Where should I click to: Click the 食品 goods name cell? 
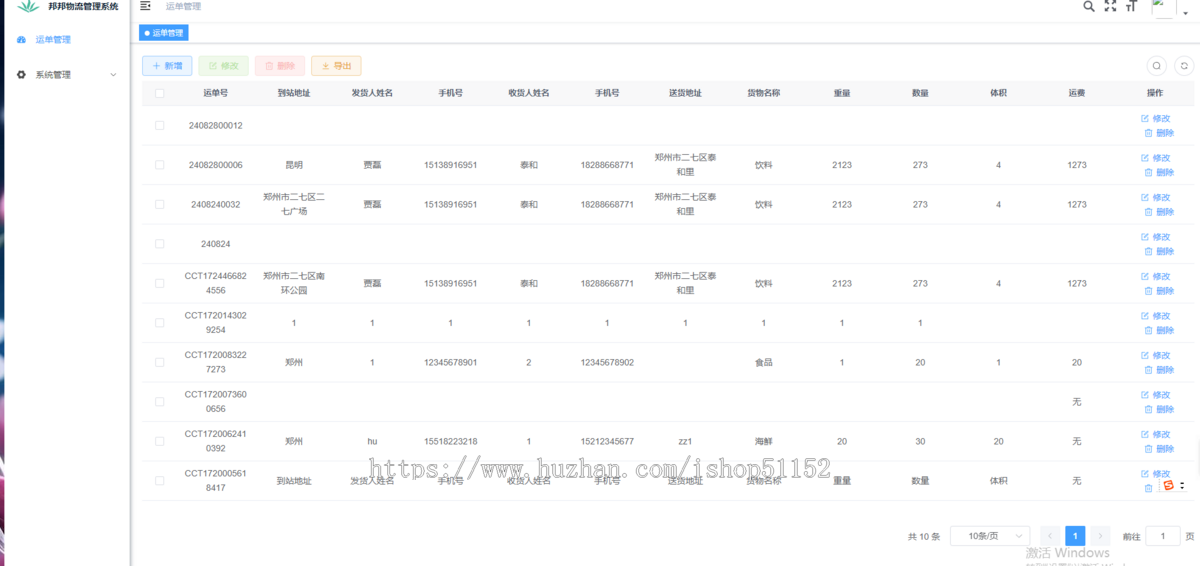[763, 362]
